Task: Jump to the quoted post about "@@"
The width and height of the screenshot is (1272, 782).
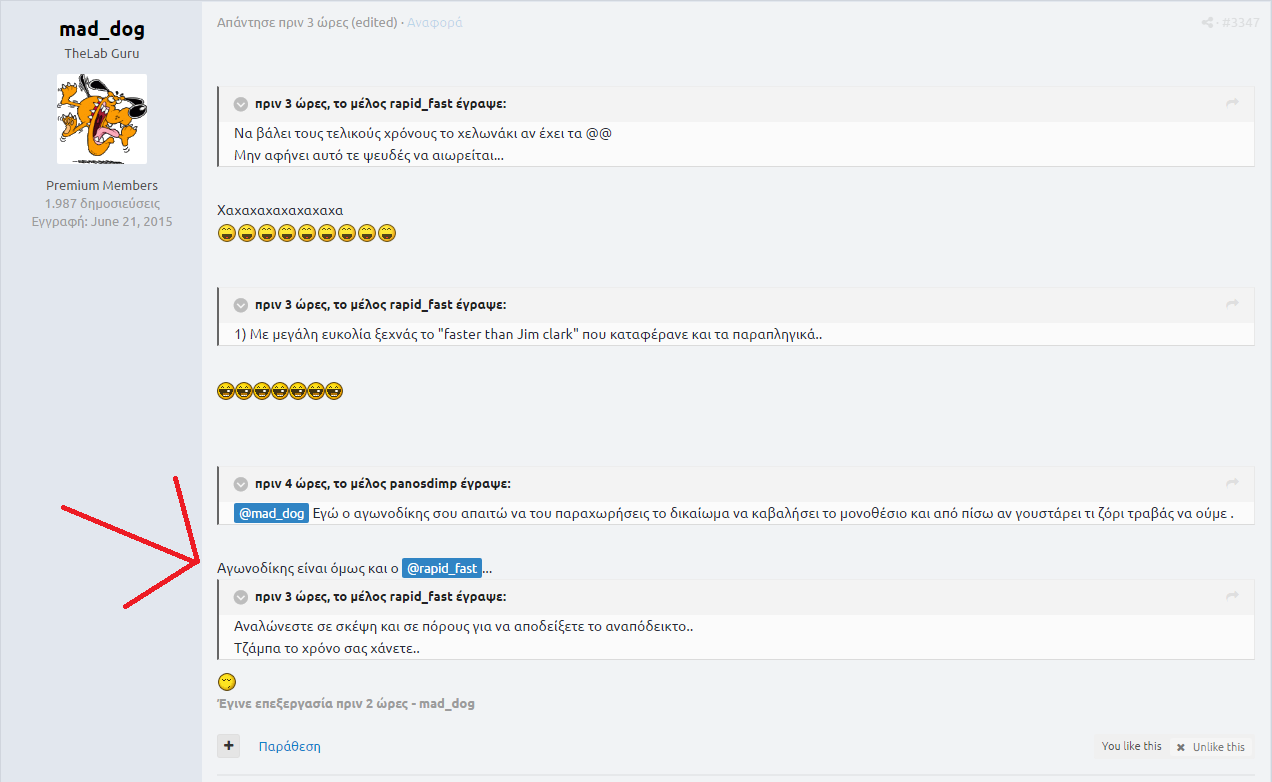Action: pyautogui.click(x=1233, y=104)
